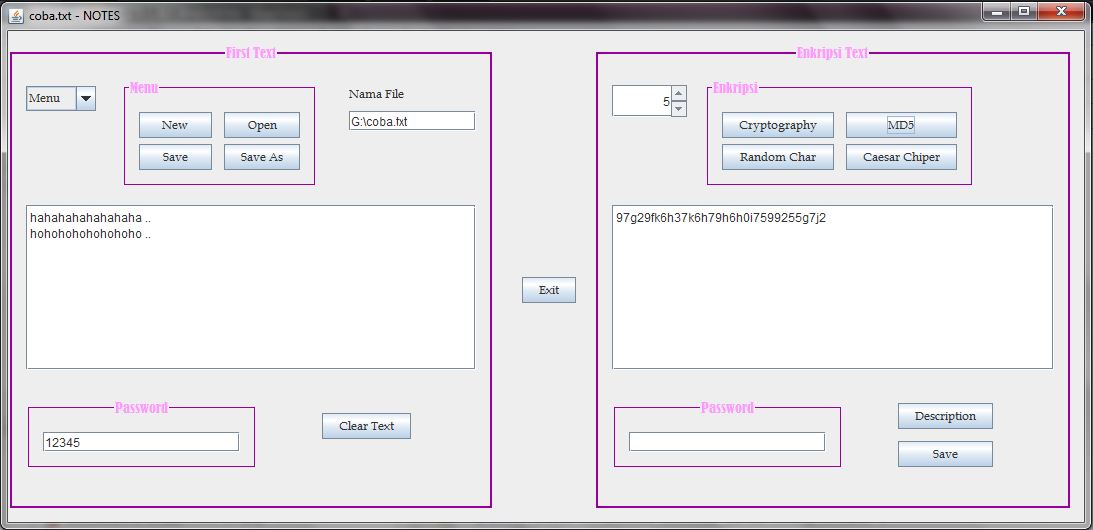Click inside the Enkripsi Text output area

click(x=832, y=287)
